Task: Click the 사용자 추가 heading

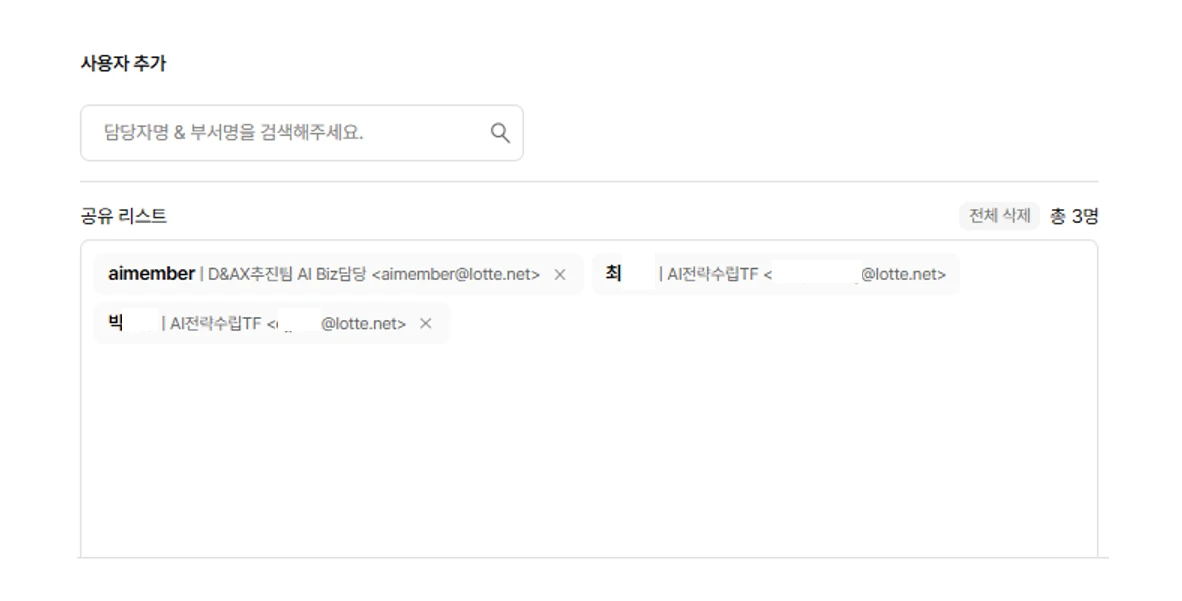Action: [123, 64]
